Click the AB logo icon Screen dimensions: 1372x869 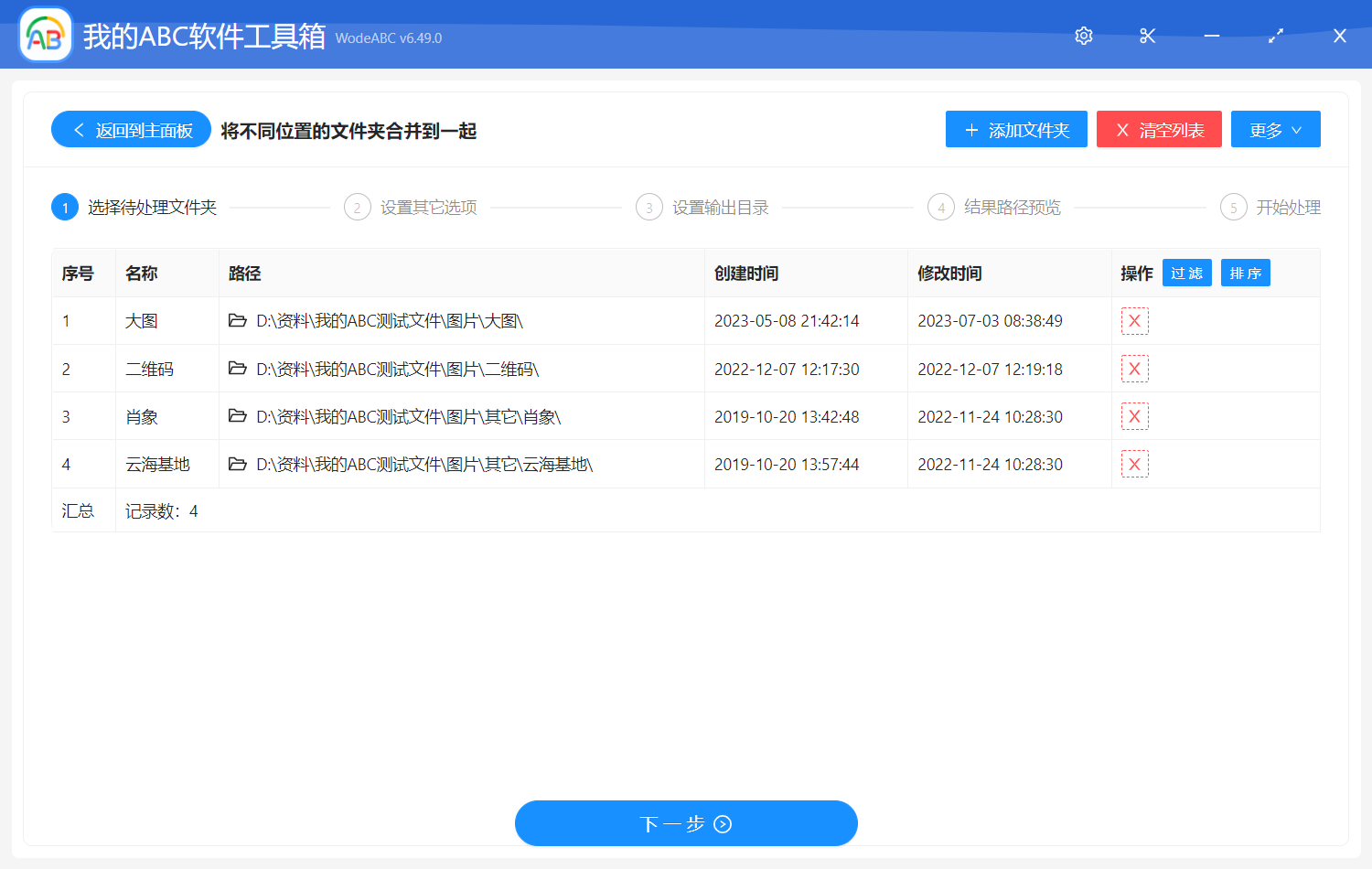coord(45,36)
